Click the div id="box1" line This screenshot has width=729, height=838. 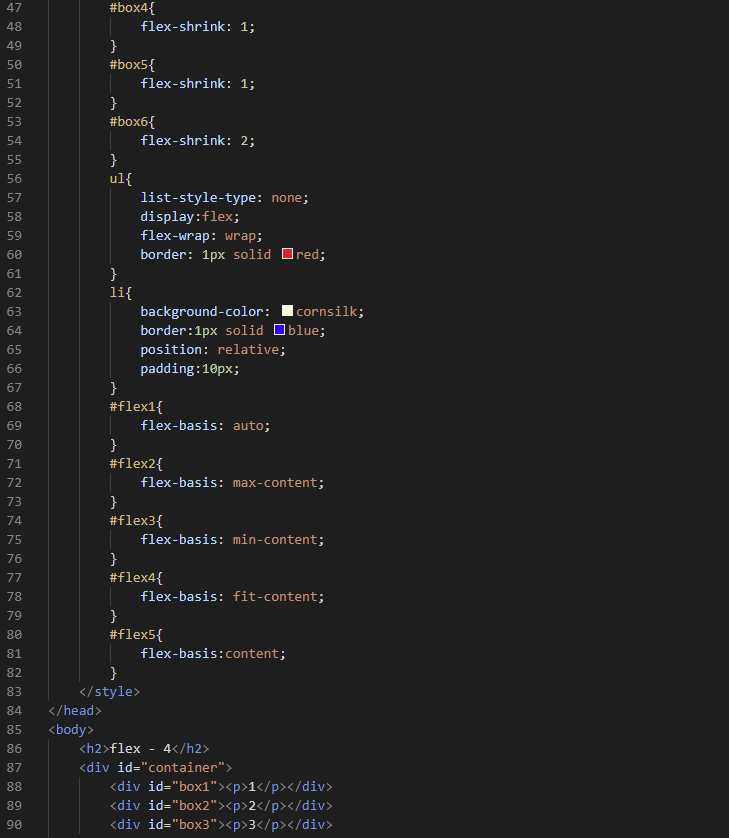click(221, 787)
